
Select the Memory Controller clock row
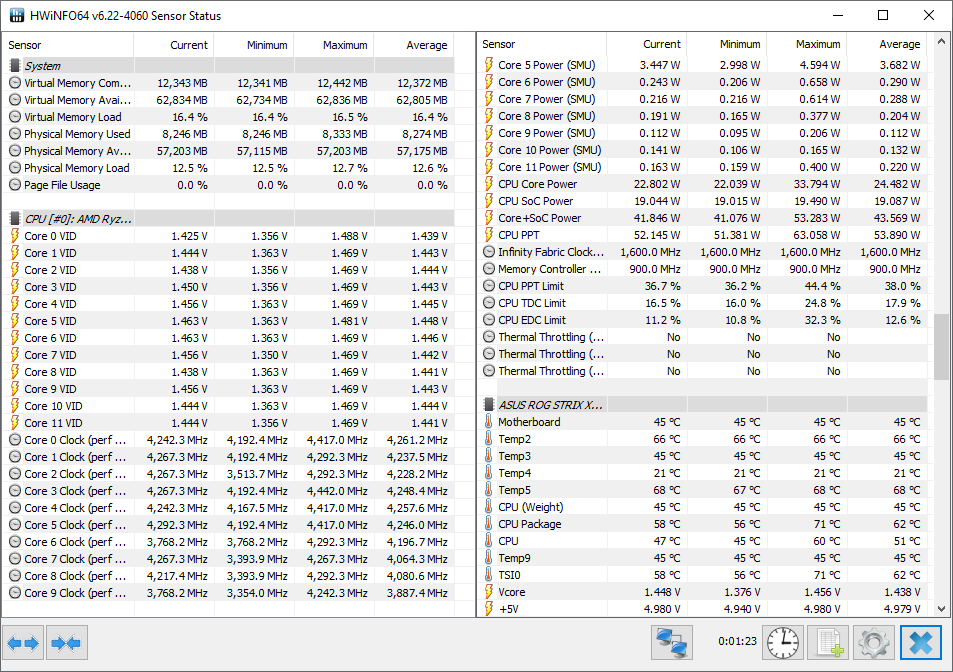point(703,269)
